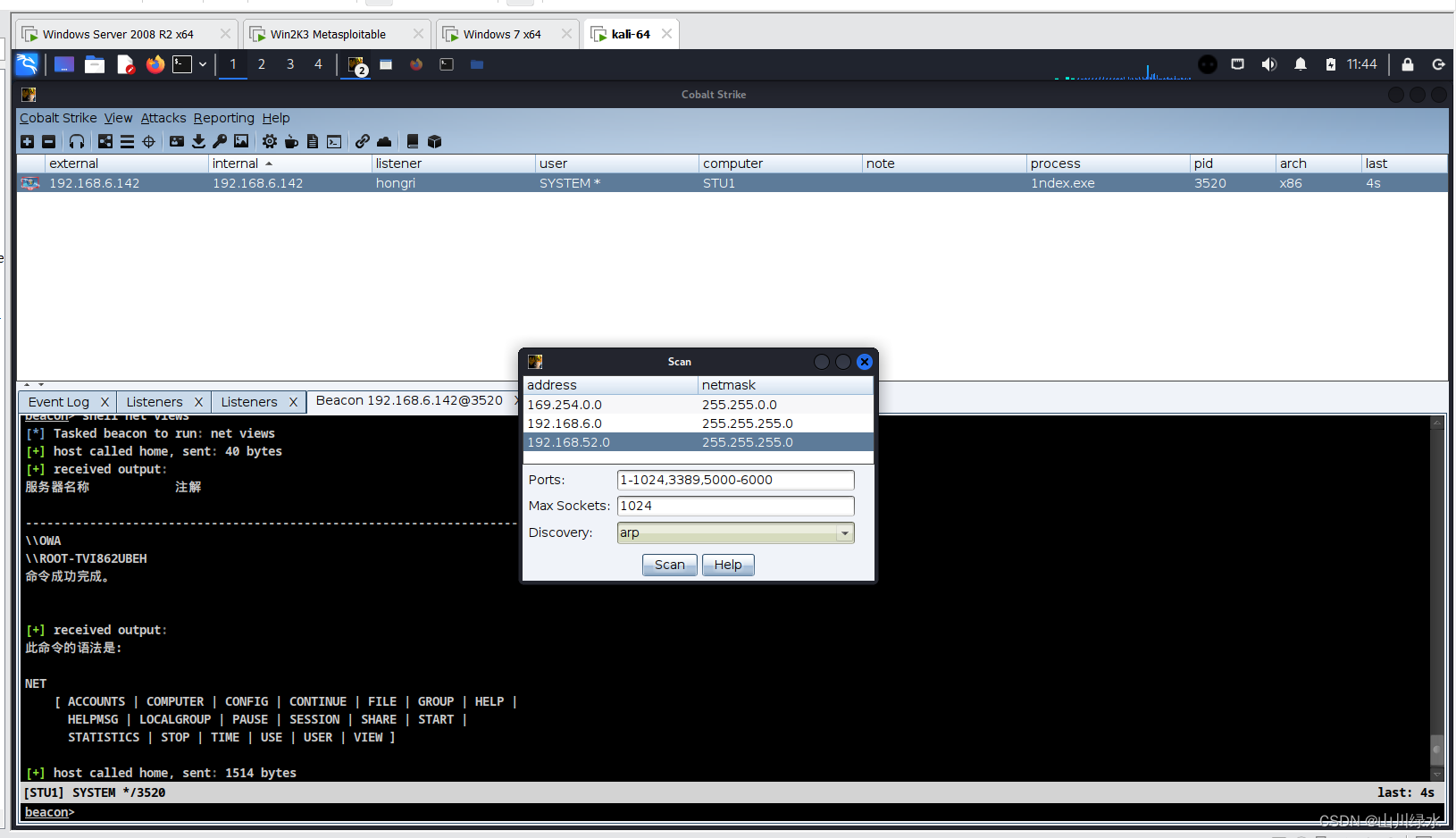Image resolution: width=1456 pixels, height=838 pixels.
Task: Select the beacon row with listener hongri
Action: click(732, 183)
